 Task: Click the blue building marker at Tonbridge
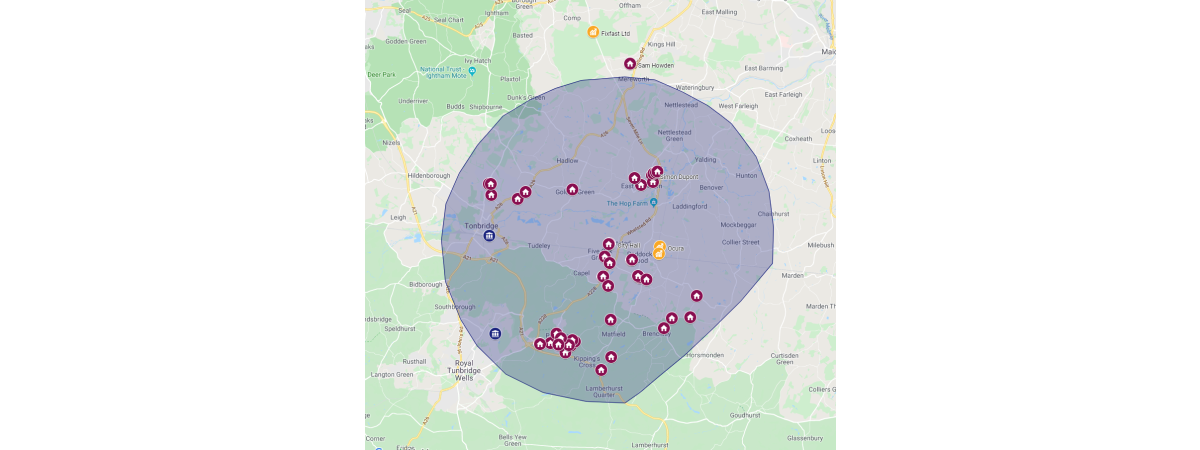(489, 236)
